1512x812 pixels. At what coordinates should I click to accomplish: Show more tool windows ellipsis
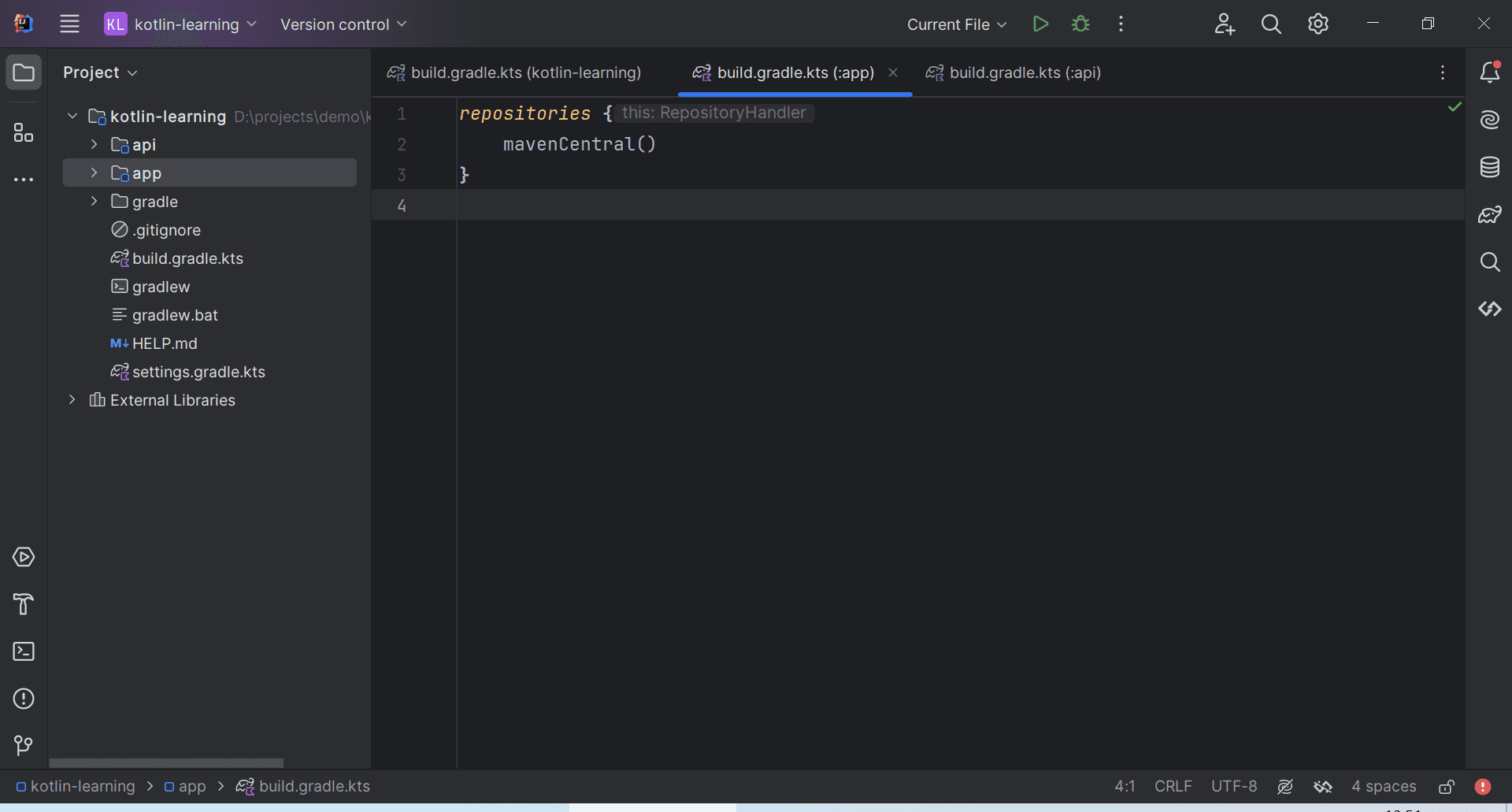pos(24,180)
